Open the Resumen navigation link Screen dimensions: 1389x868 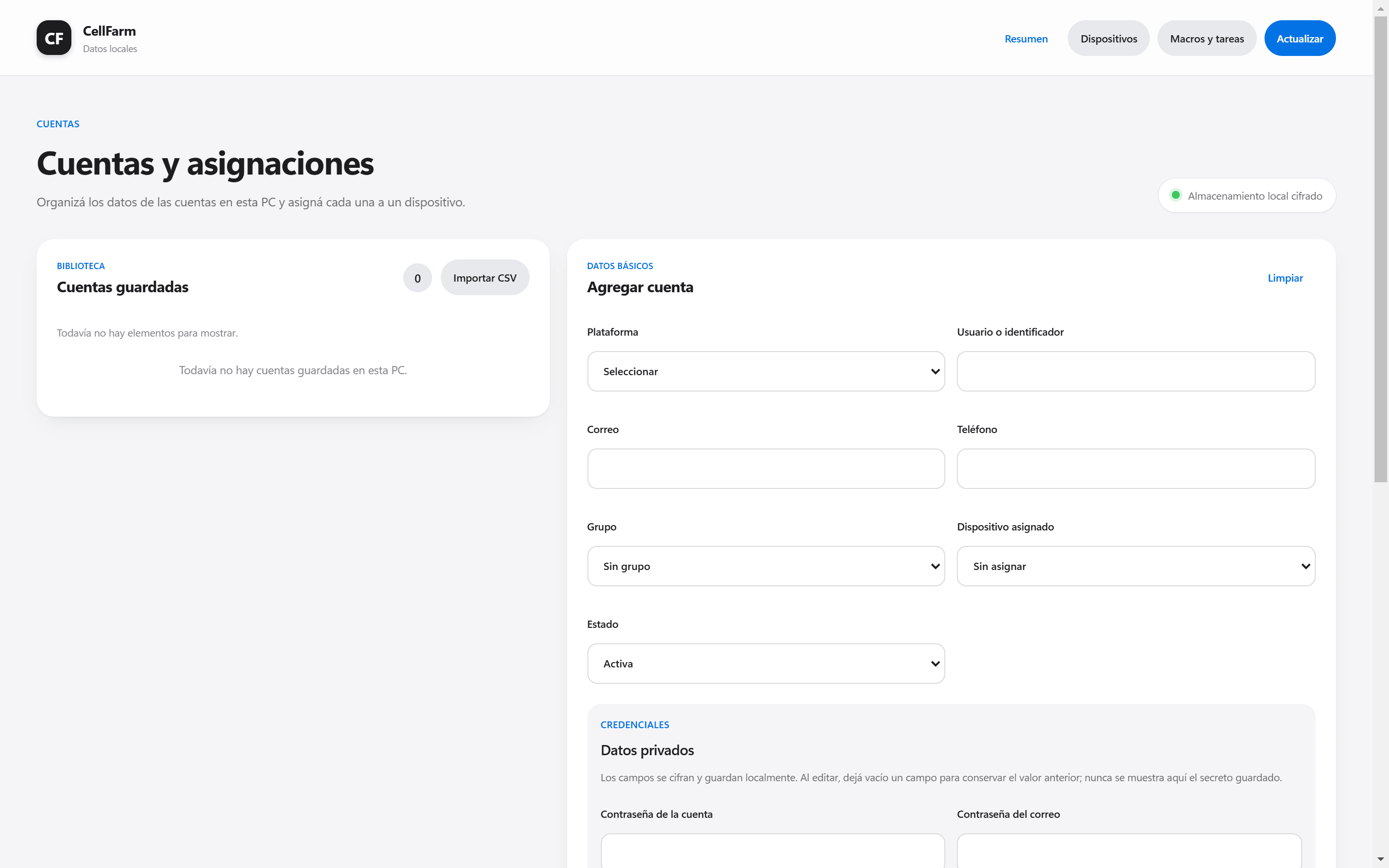tap(1026, 39)
